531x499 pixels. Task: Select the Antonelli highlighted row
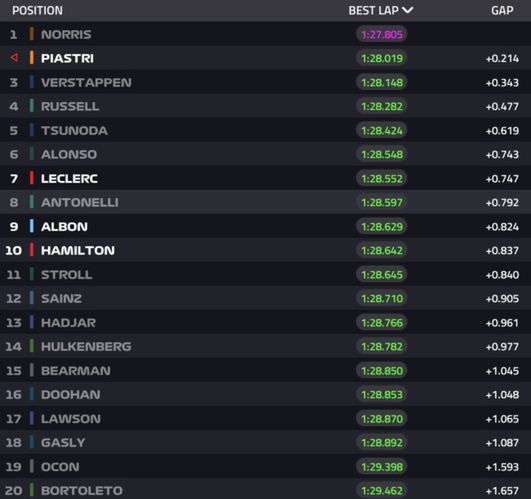(266, 202)
